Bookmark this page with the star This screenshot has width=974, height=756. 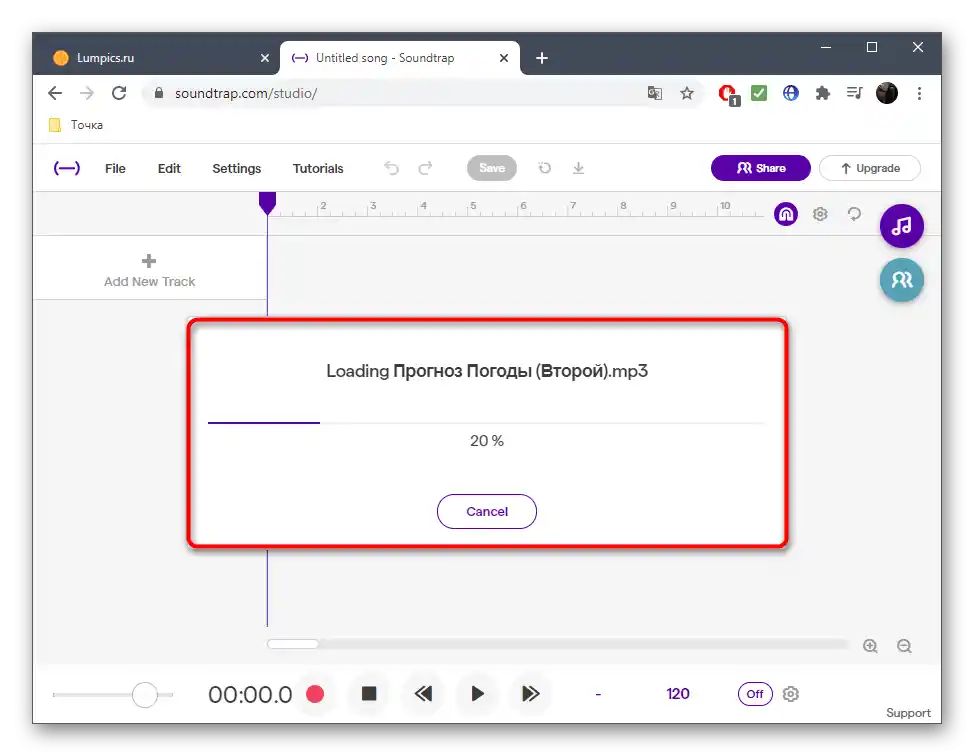(686, 93)
